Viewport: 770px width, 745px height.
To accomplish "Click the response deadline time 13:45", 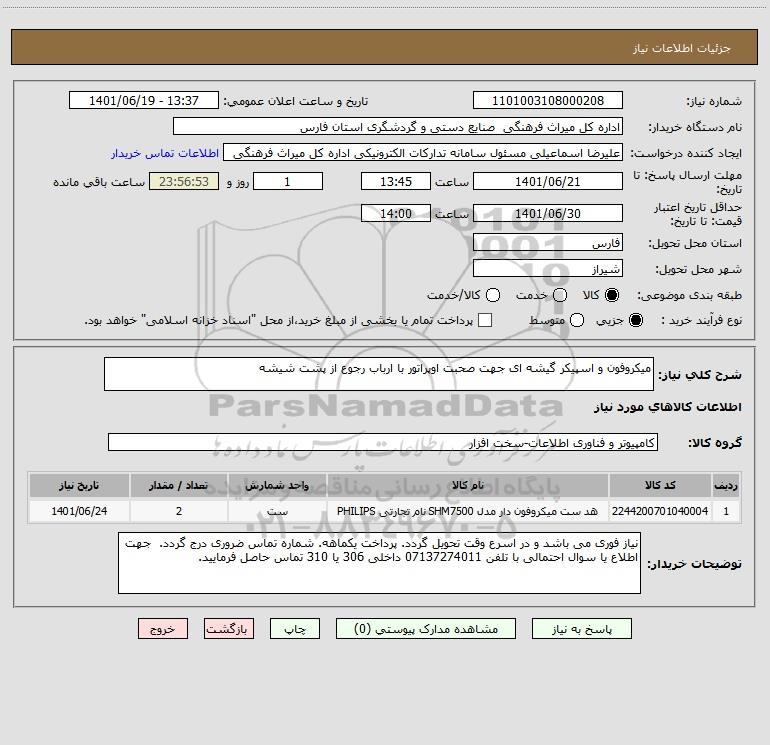I will (x=396, y=181).
